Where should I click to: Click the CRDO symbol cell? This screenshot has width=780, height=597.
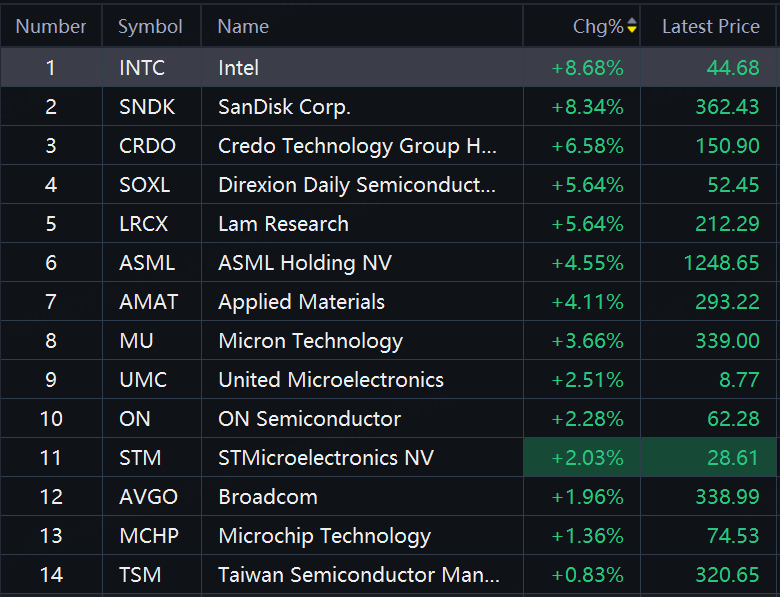(x=146, y=146)
